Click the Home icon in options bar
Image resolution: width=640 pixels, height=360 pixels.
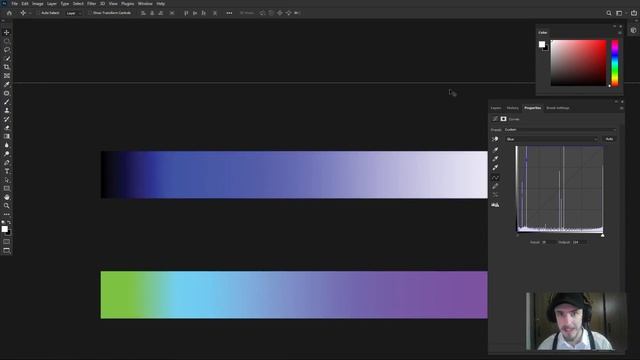(9, 13)
